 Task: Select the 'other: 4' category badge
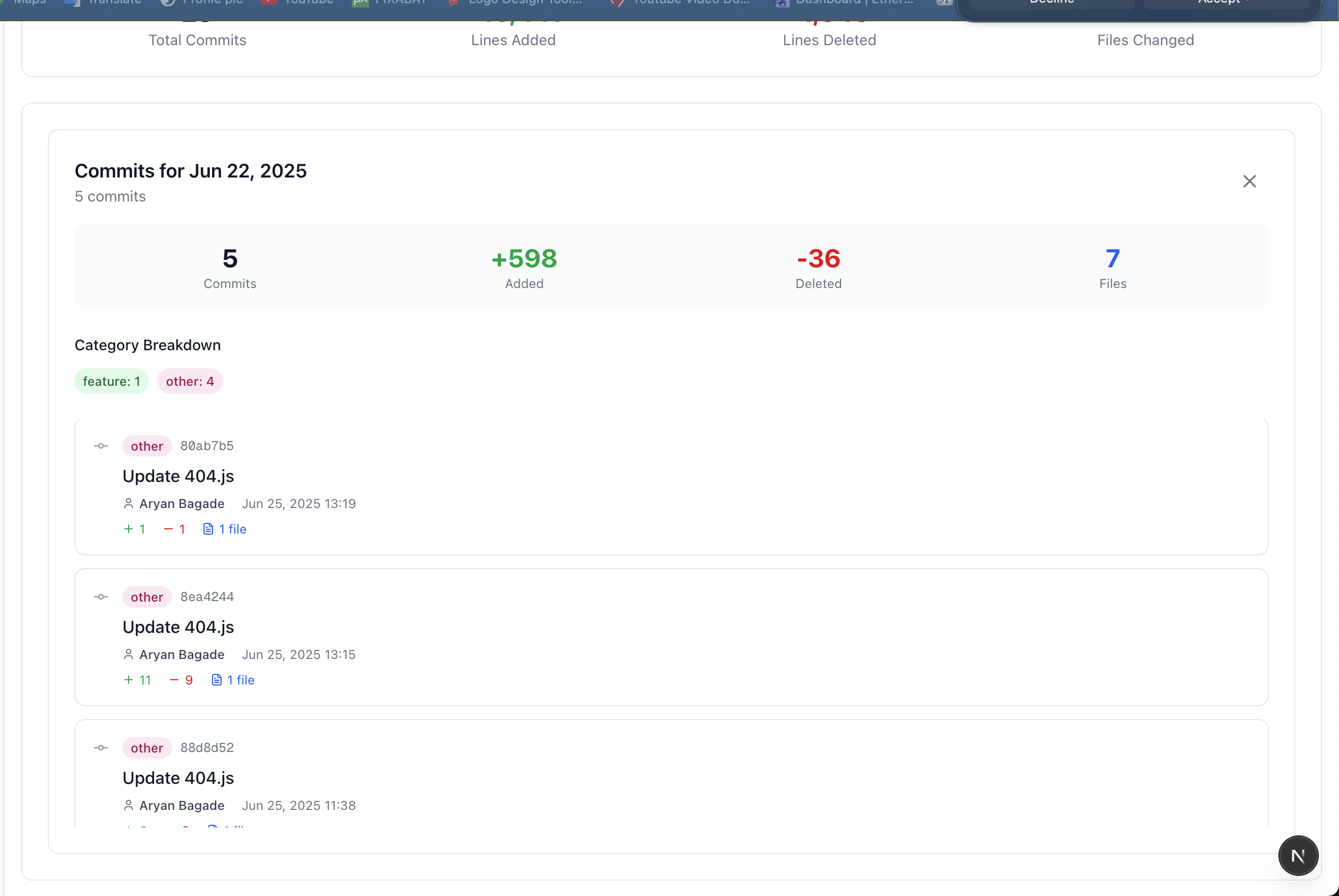click(190, 381)
